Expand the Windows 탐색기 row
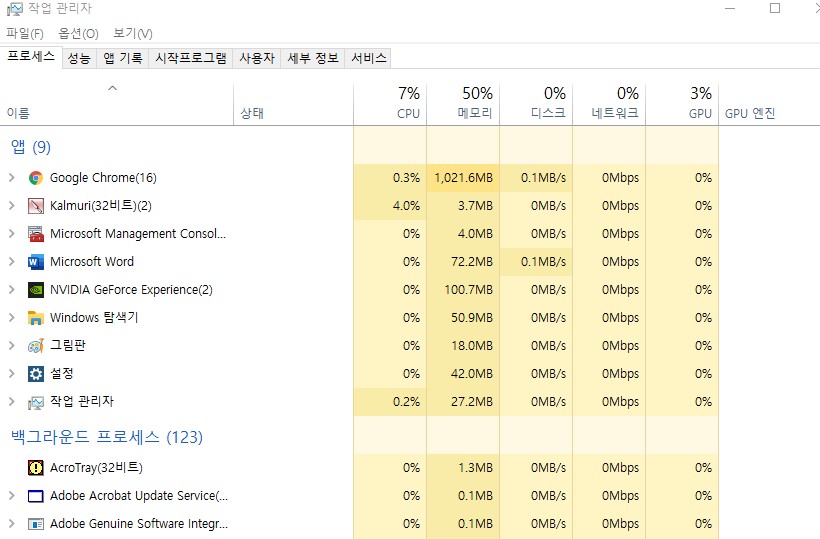This screenshot has width=820, height=539. 12,318
